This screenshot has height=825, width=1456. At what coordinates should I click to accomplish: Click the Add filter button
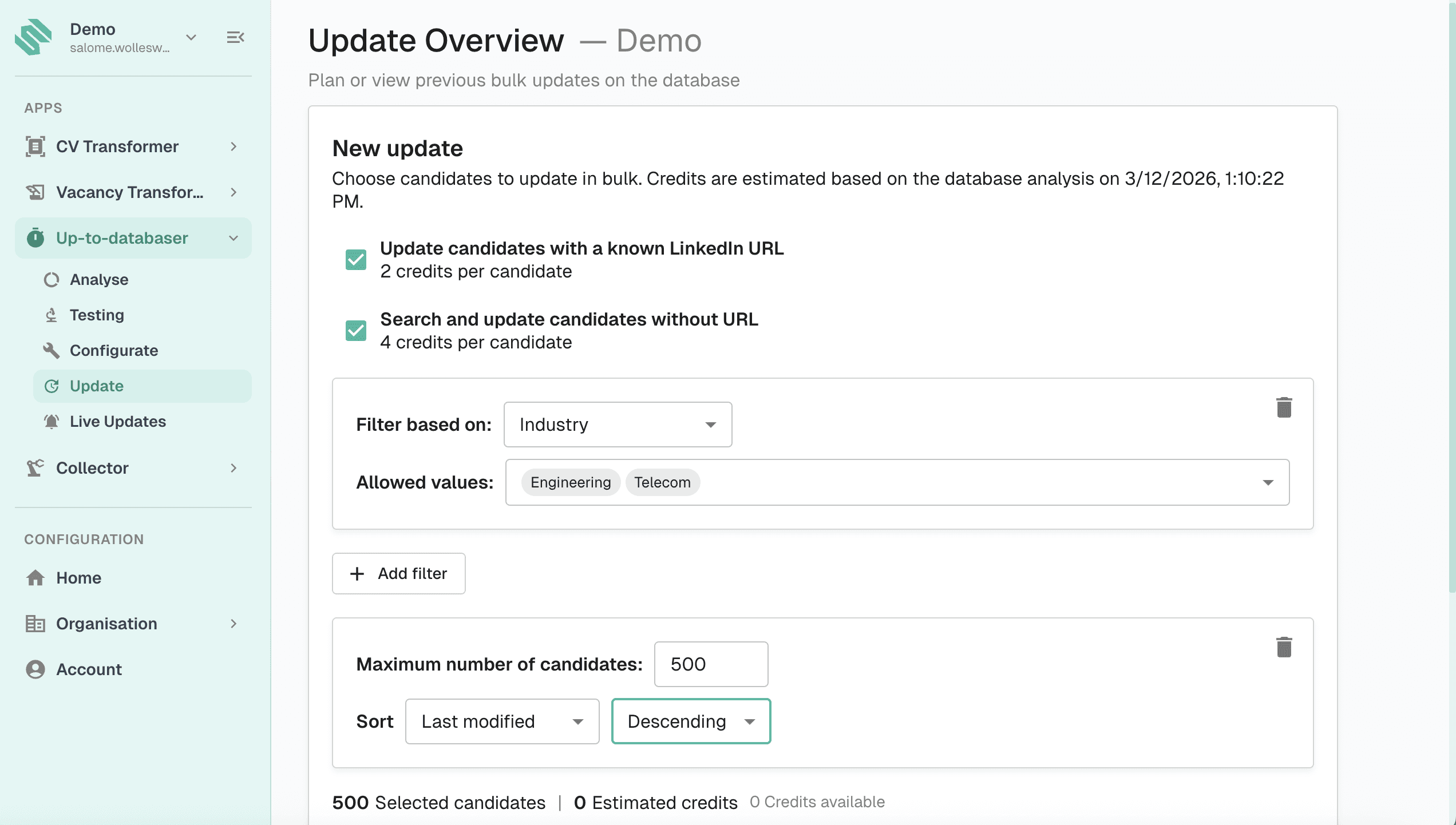pyautogui.click(x=399, y=573)
